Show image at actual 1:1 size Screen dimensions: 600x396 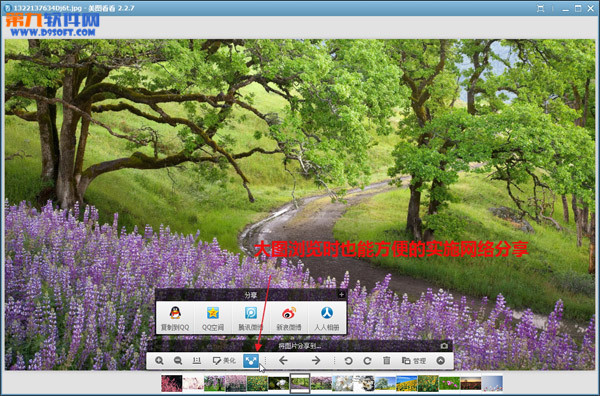[197, 360]
